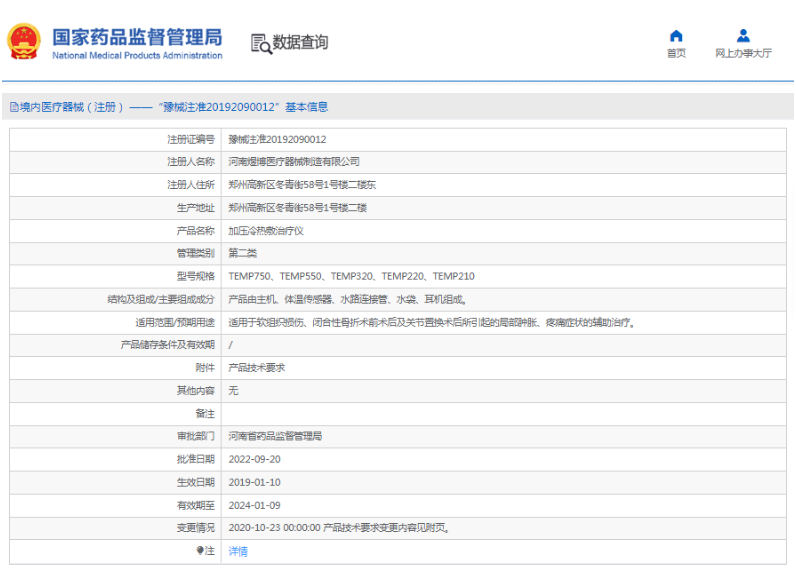Click the national emblem logo
This screenshot has height=571, width=796.
click(23, 41)
